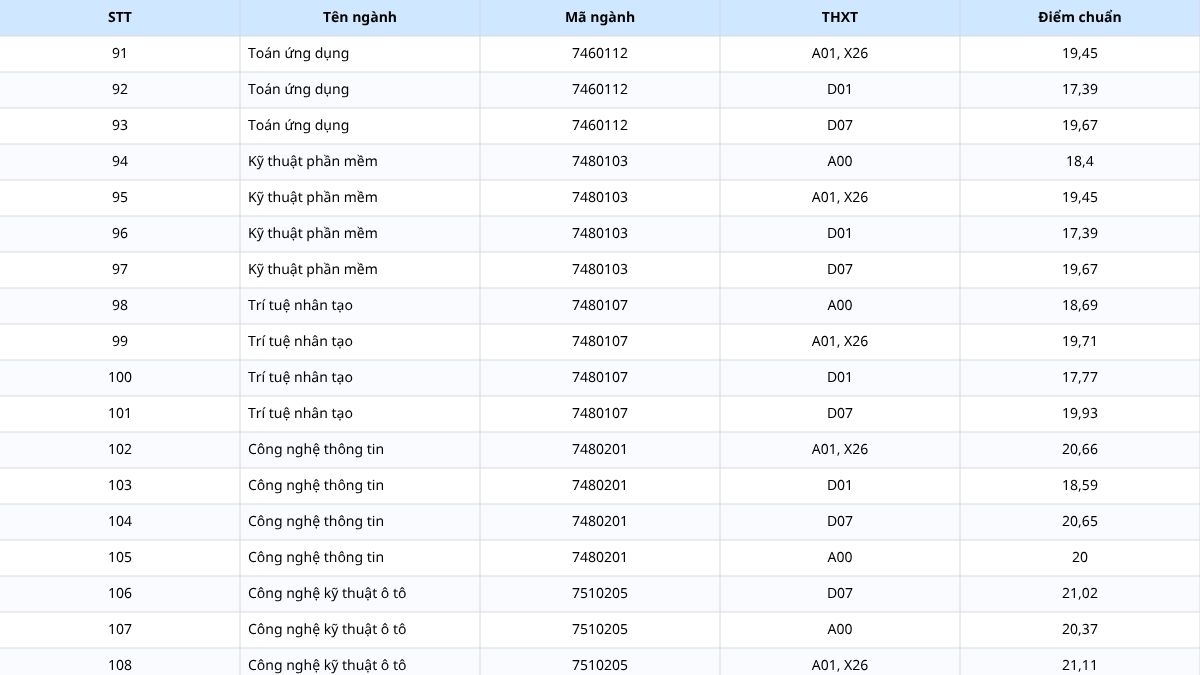
Task: Click code 7480201 in row 104
Action: [600, 521]
